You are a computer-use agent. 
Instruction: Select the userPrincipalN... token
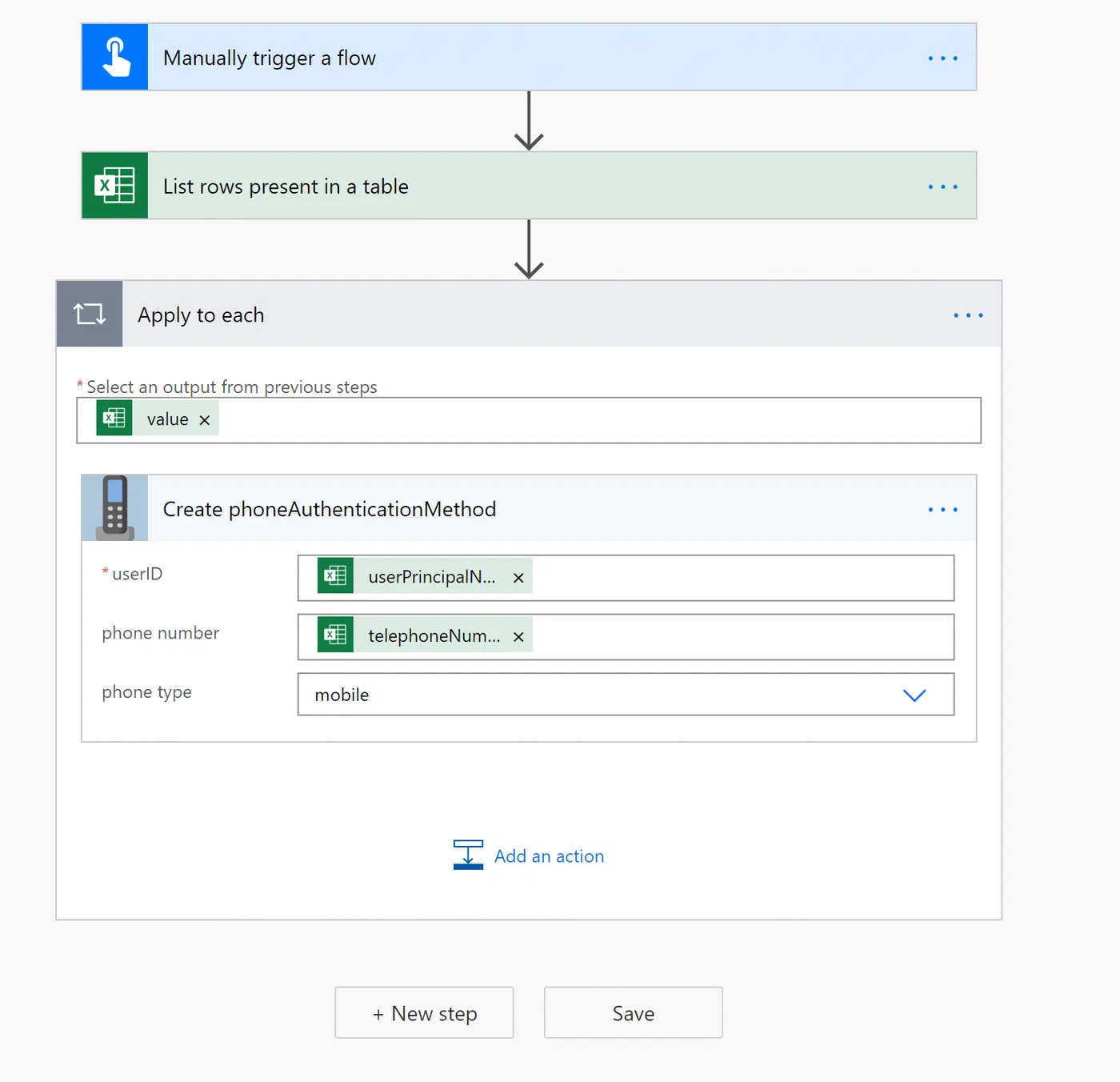coord(425,577)
